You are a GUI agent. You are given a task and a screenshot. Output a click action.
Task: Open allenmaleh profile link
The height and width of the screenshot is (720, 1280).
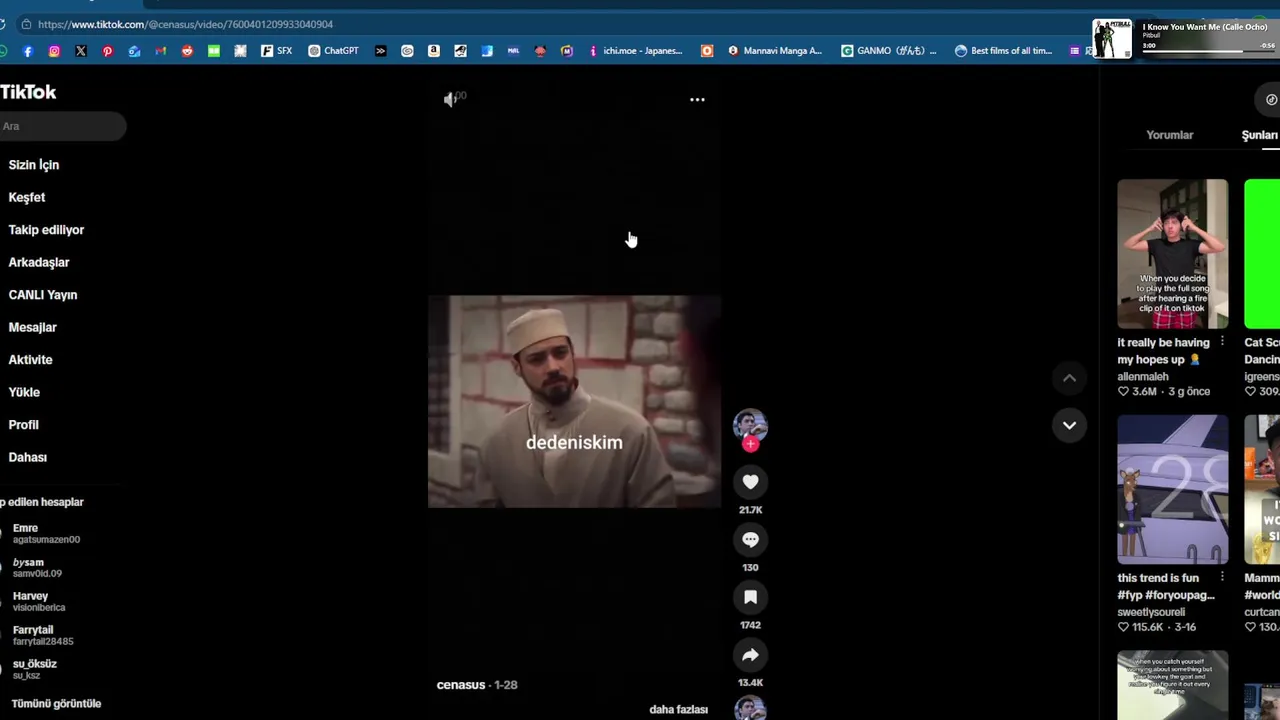coord(1143,377)
